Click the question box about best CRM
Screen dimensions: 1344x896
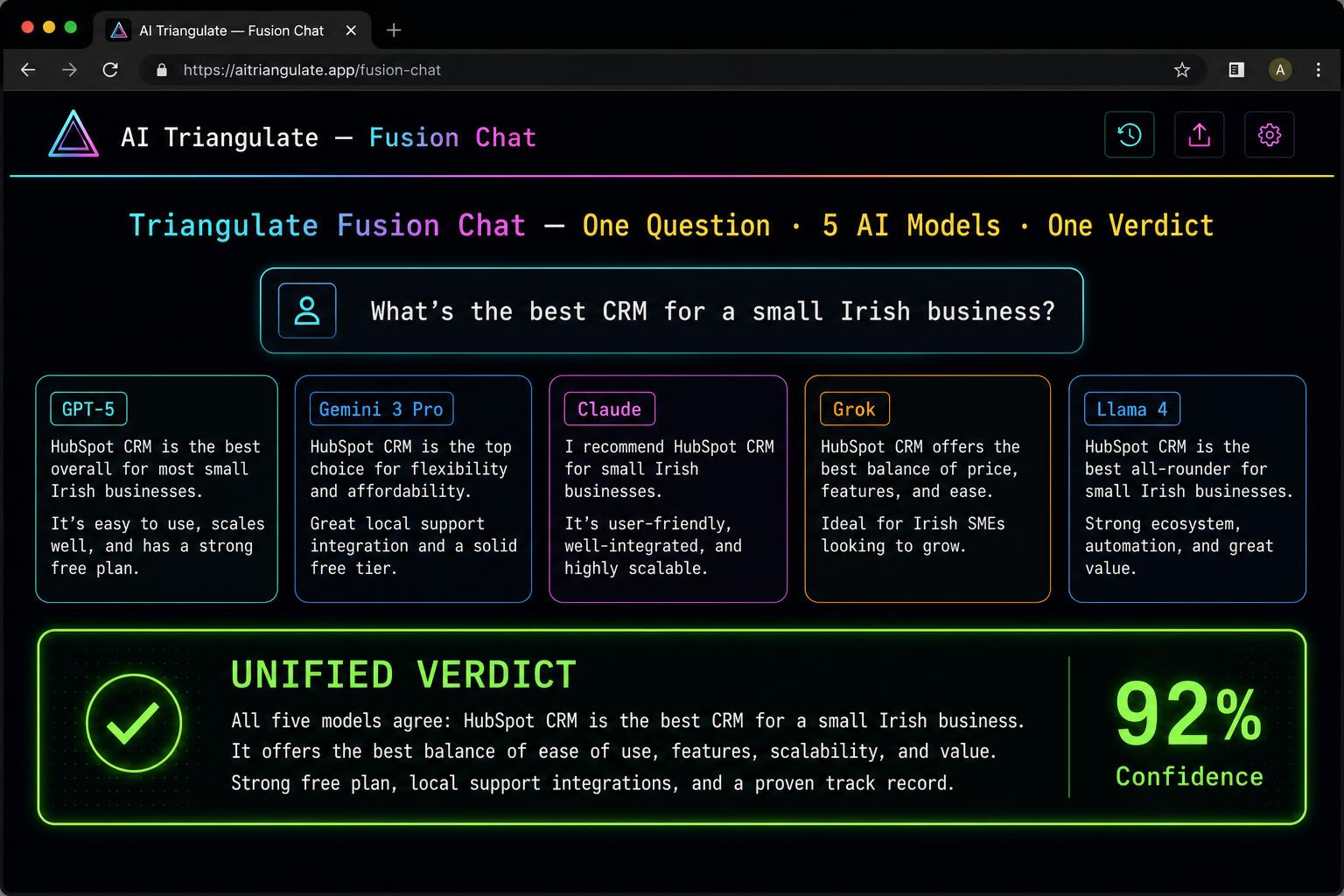click(671, 311)
